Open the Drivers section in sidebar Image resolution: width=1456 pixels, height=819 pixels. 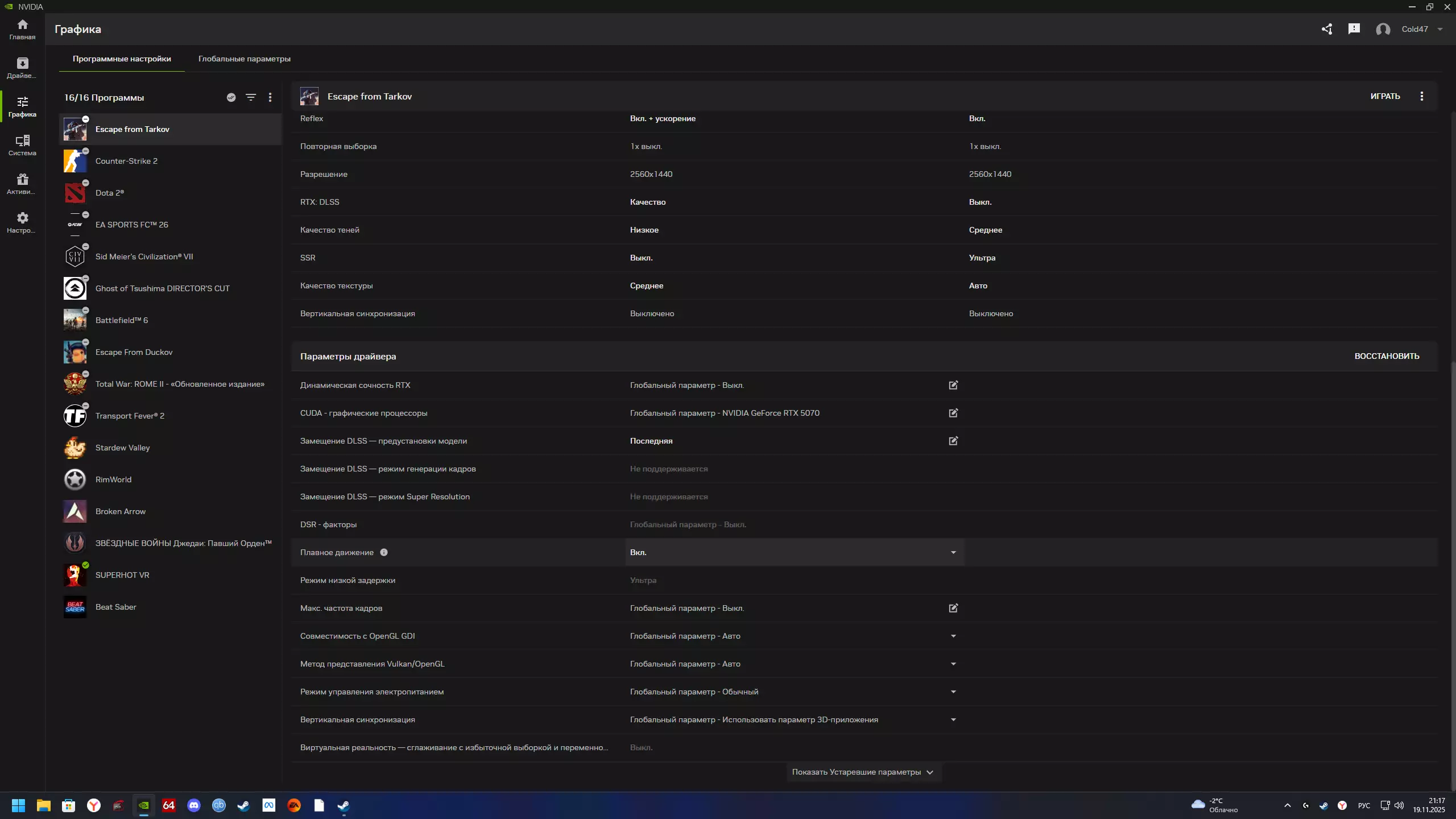pos(22,67)
